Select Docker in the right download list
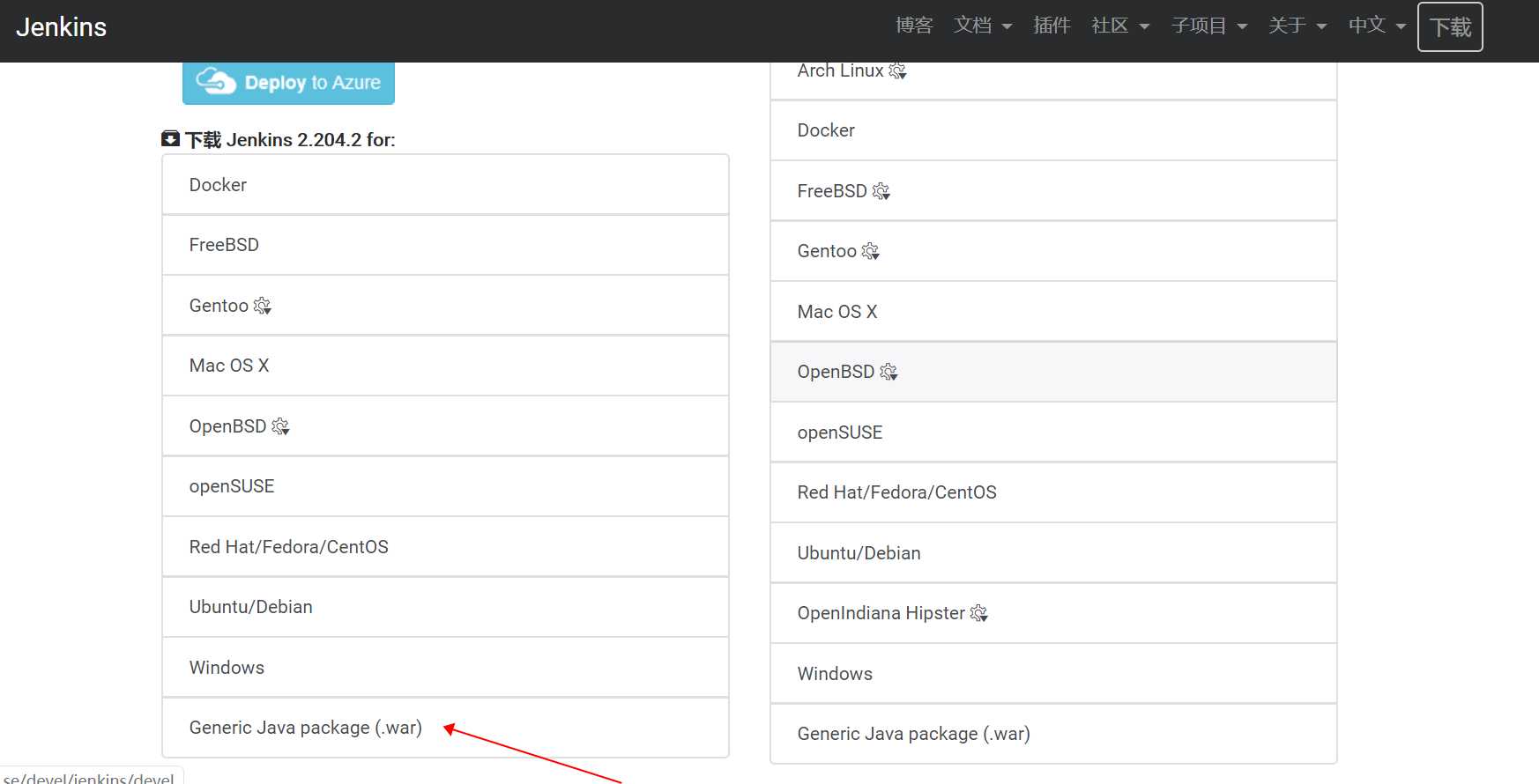Viewport: 1539px width, 784px height. (1053, 130)
